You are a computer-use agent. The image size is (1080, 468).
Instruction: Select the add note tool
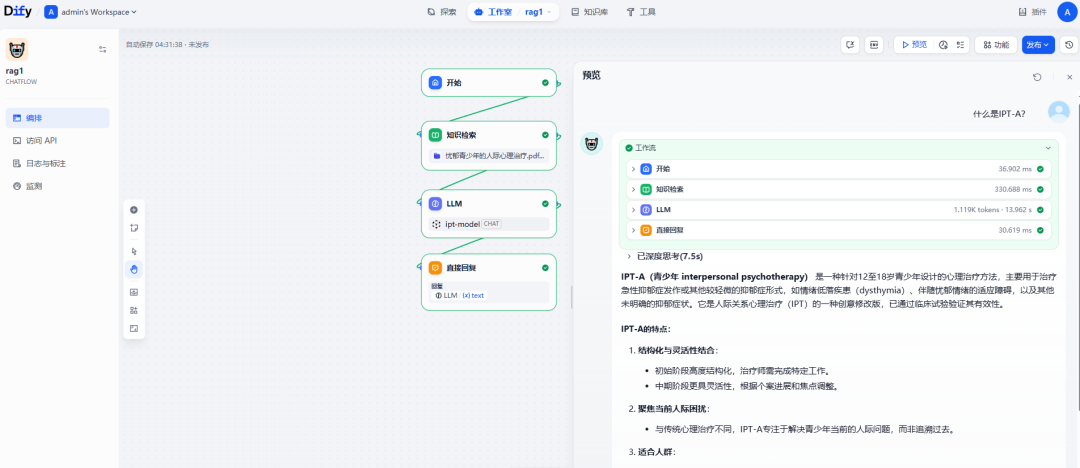[x=134, y=228]
